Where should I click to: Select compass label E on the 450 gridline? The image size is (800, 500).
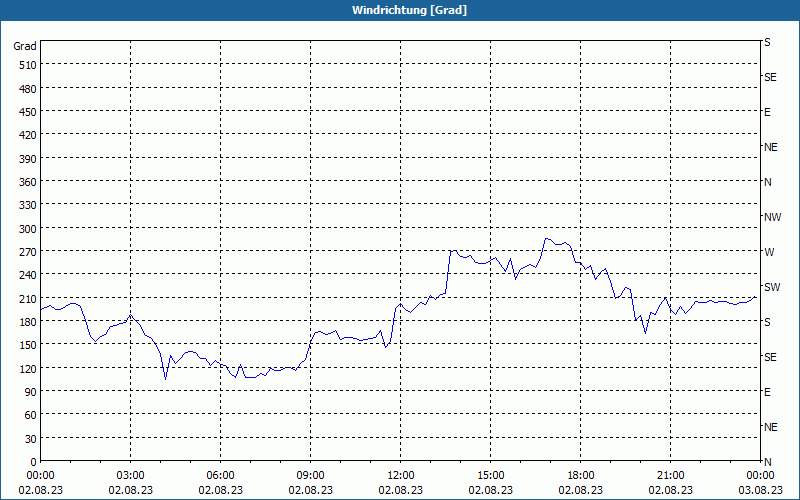(x=767, y=112)
